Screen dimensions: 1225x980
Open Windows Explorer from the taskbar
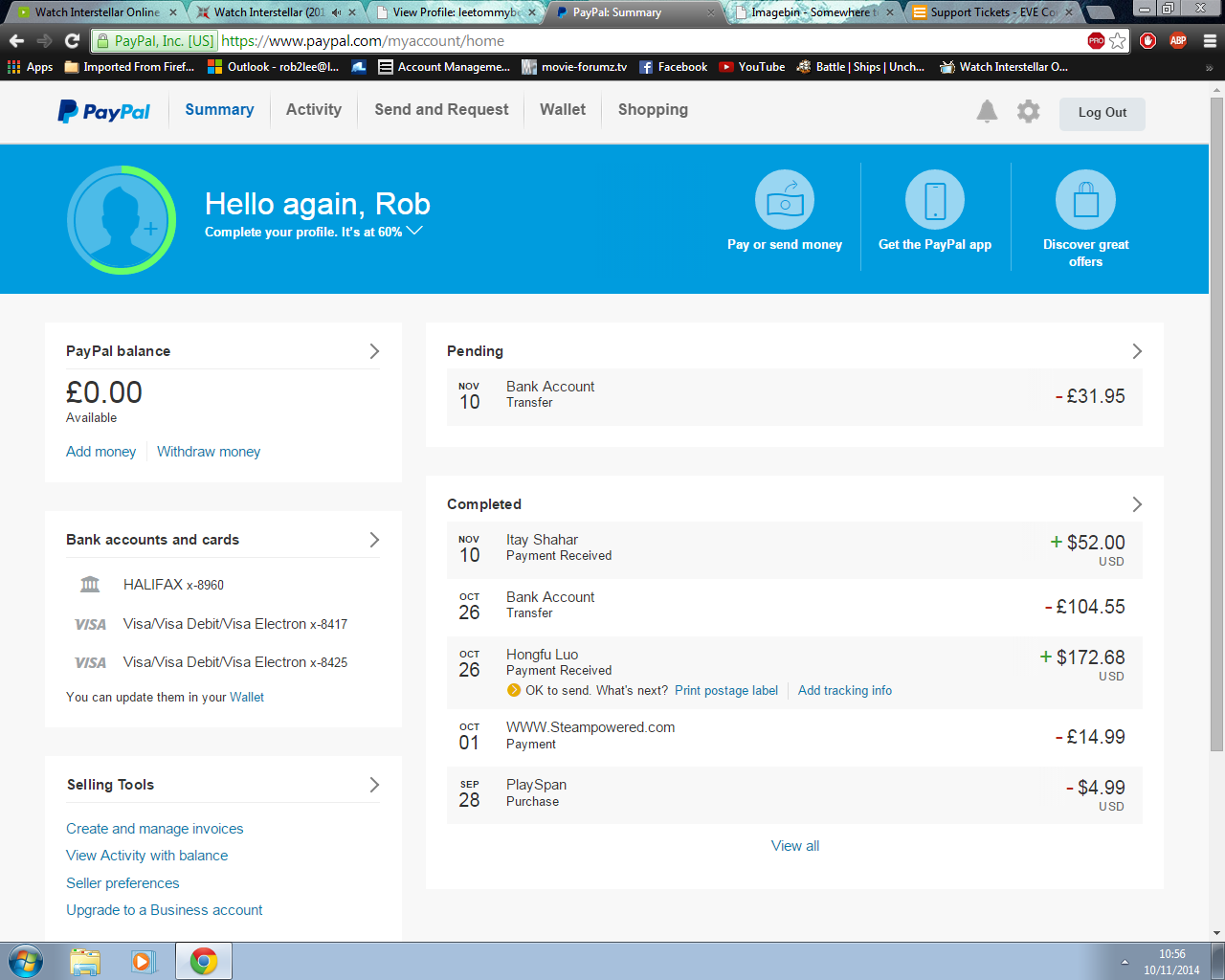85,961
